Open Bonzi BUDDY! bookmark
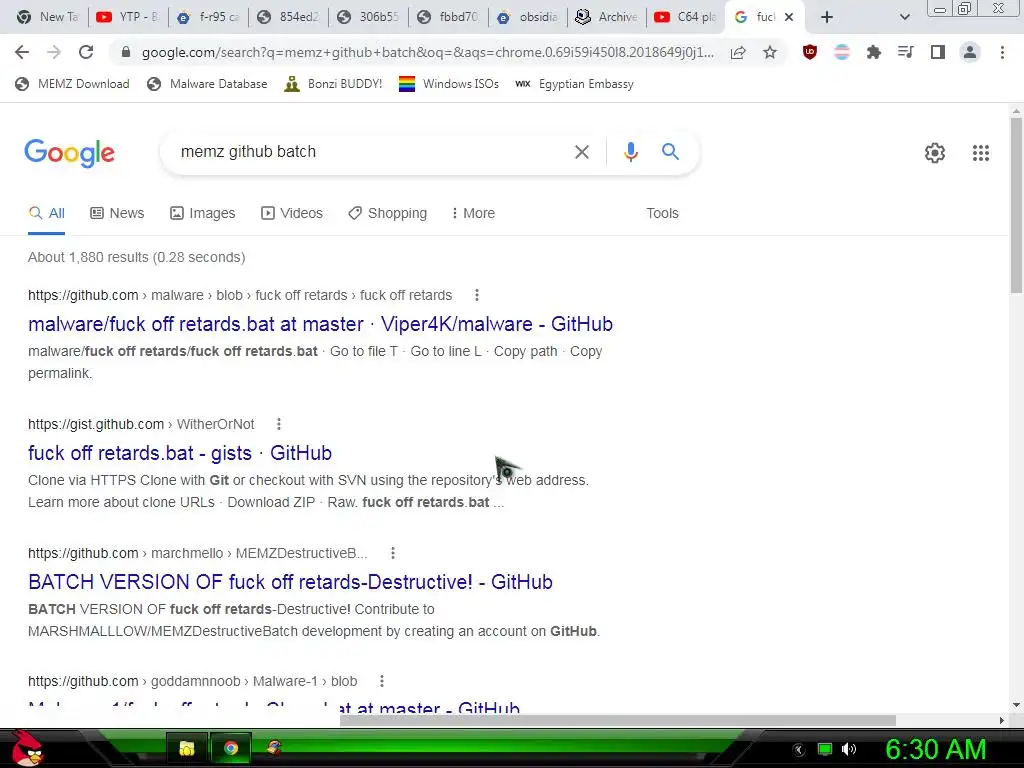The height and width of the screenshot is (768, 1024). point(333,84)
